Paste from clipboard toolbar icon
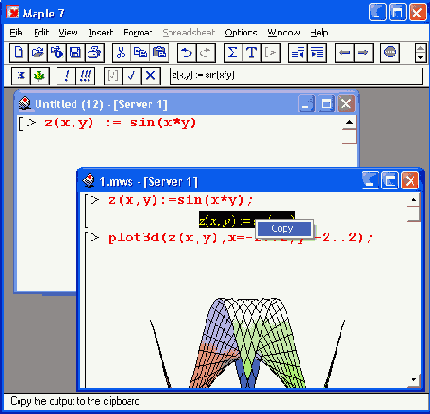This screenshot has height=414, width=430. pos(159,53)
